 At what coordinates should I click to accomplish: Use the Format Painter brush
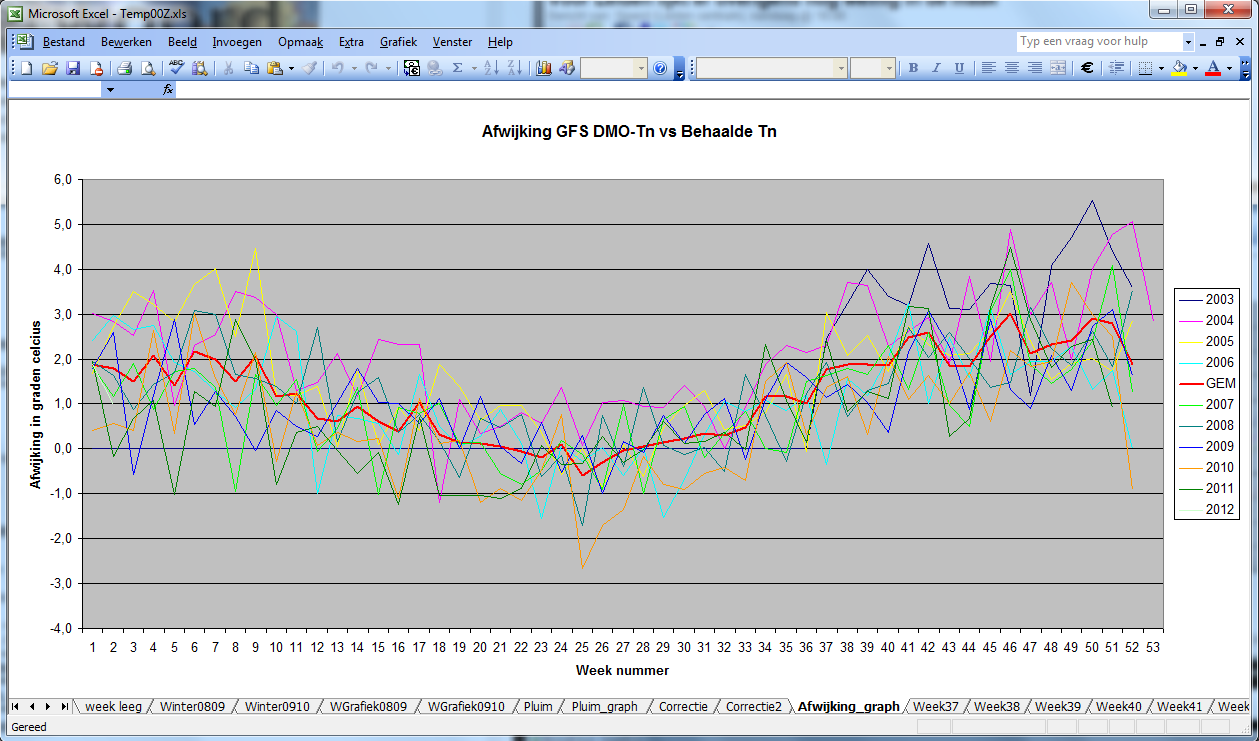click(x=309, y=68)
